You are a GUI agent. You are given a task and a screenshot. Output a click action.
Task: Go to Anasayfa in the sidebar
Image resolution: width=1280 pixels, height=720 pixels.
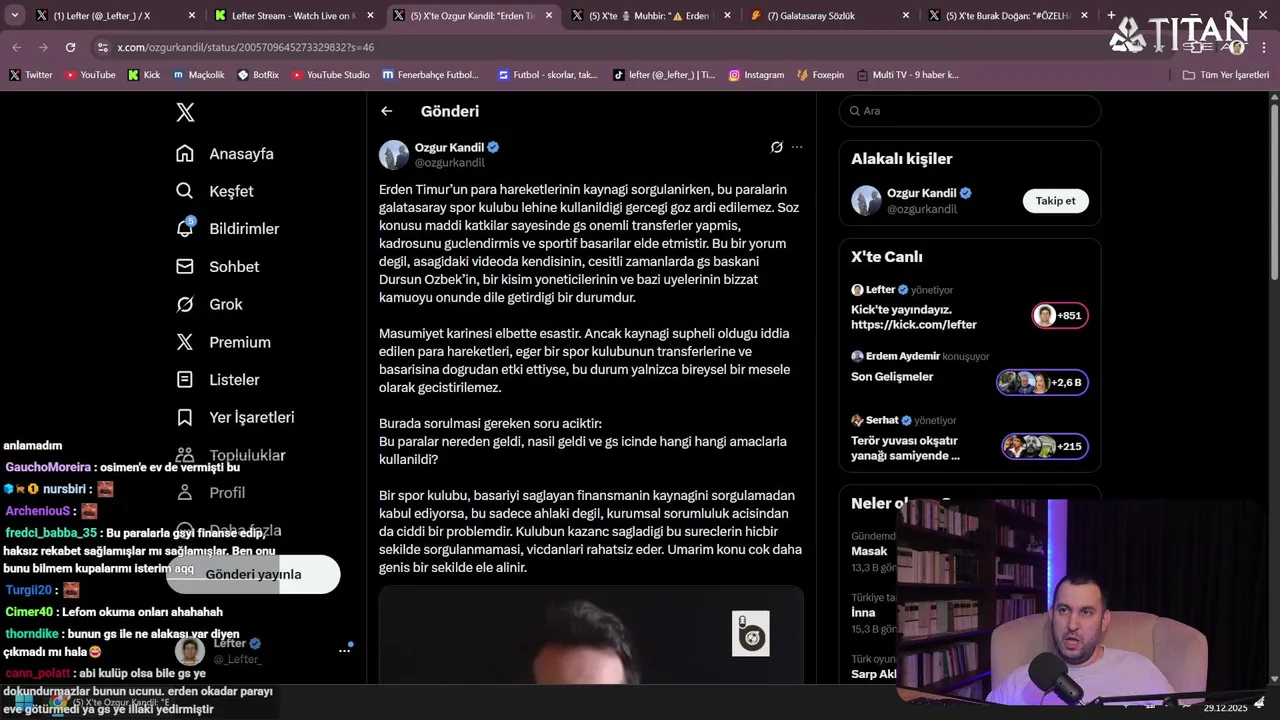pyautogui.click(x=225, y=154)
